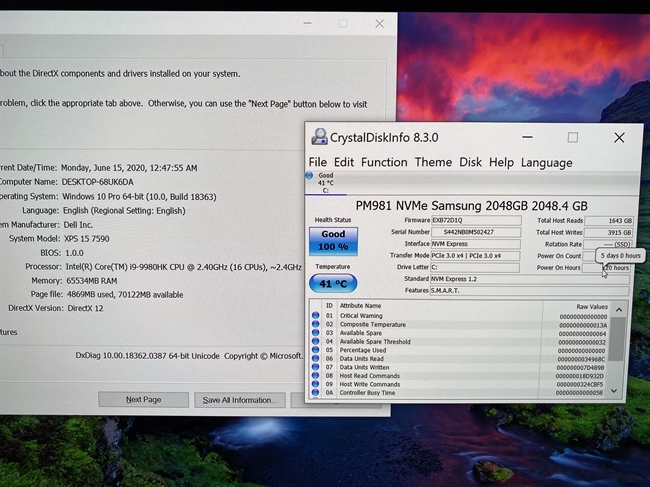Click the blue status dot for Composite Temperature
Screen dimensions: 650x487
[316, 324]
